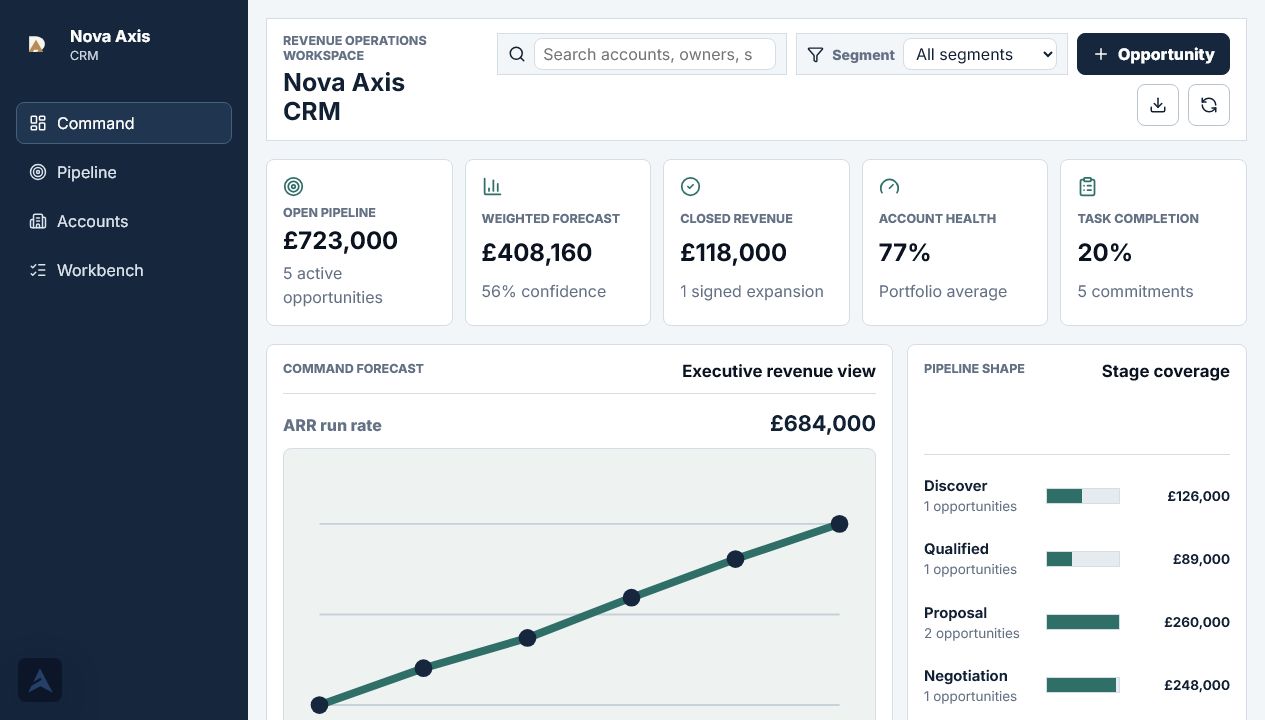This screenshot has height=720, width=1265.
Task: Click the £248,000 Negotiation amount
Action: pos(1197,685)
